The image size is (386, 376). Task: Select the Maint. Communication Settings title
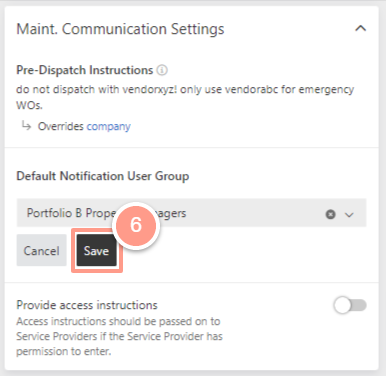(120, 29)
